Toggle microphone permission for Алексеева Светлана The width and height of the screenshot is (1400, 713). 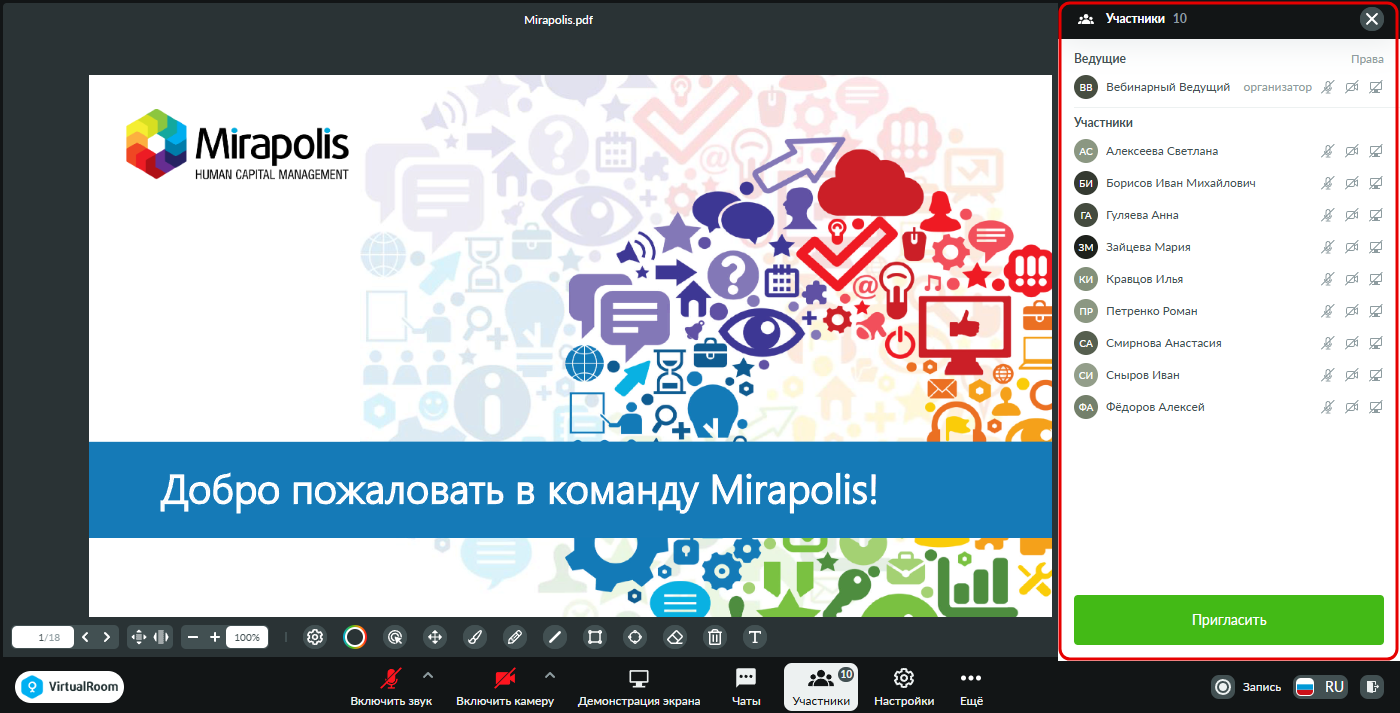click(x=1327, y=151)
